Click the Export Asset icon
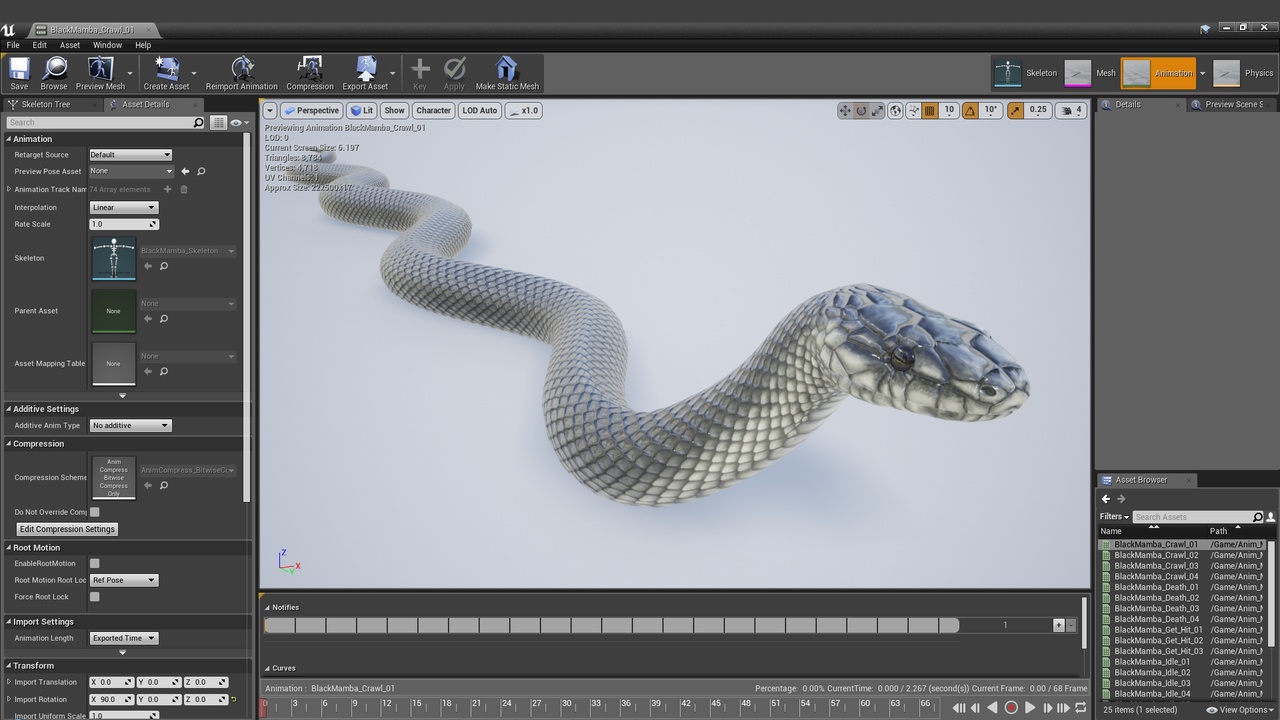 click(x=365, y=73)
